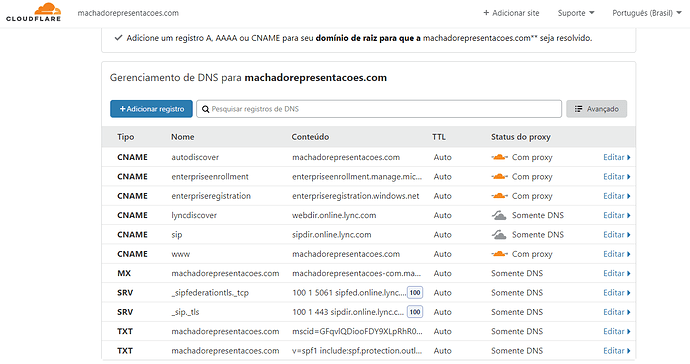Viewport: 690px width, 364px height.
Task: Edit the _sipfederationtls._tcp SRV record
Action: 617,293
